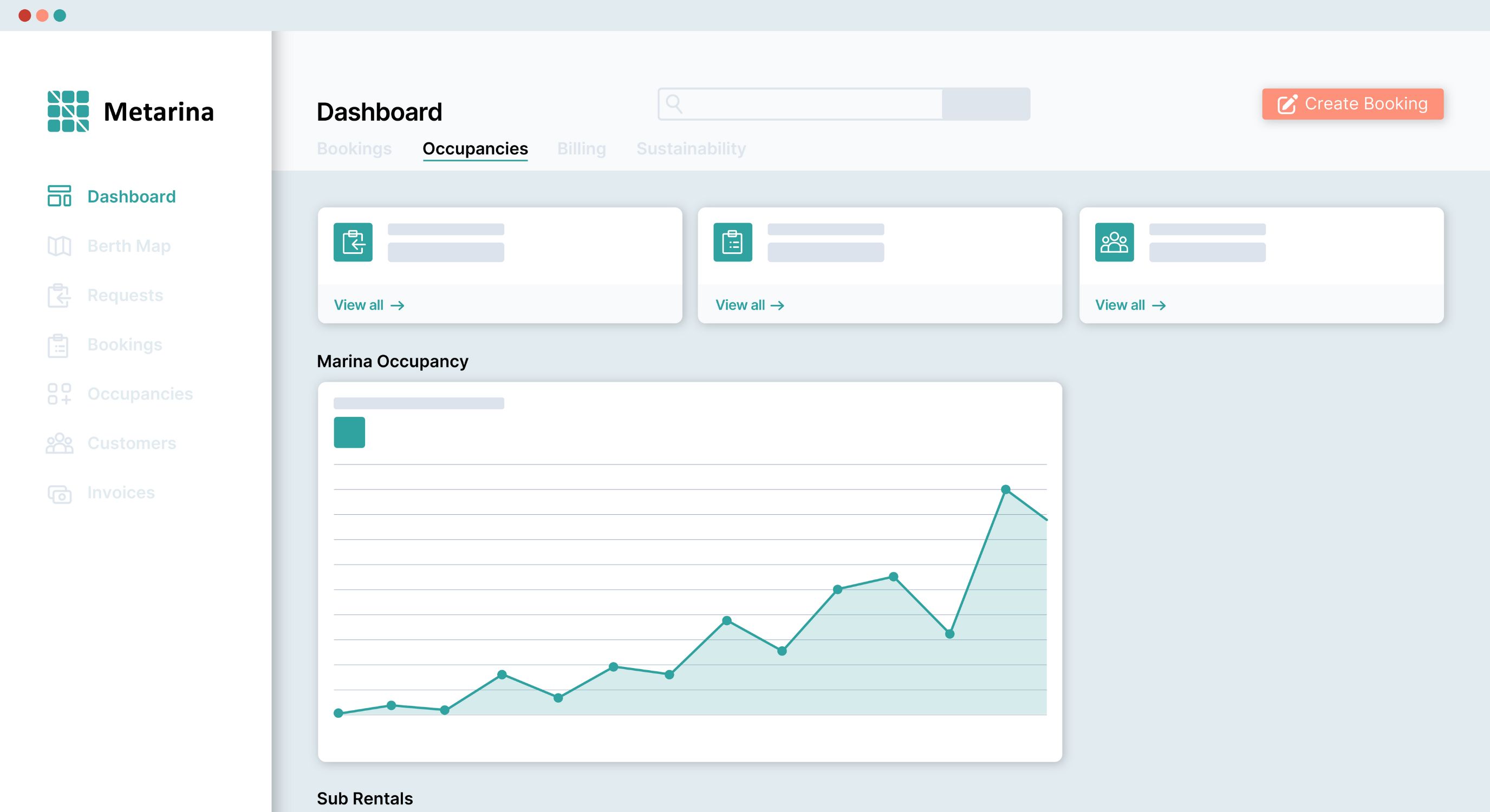Click the Metarina grid logo icon
1490x812 pixels.
pyautogui.click(x=68, y=111)
